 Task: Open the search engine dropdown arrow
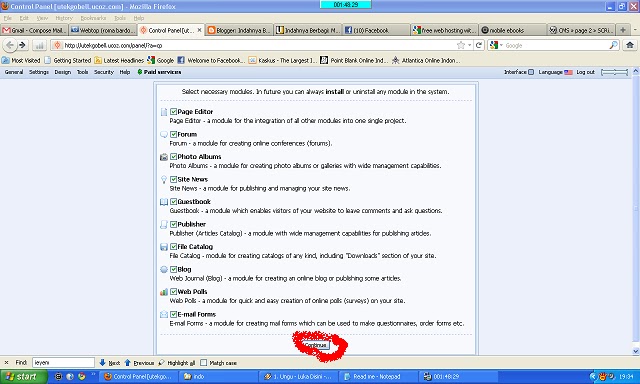[502, 45]
